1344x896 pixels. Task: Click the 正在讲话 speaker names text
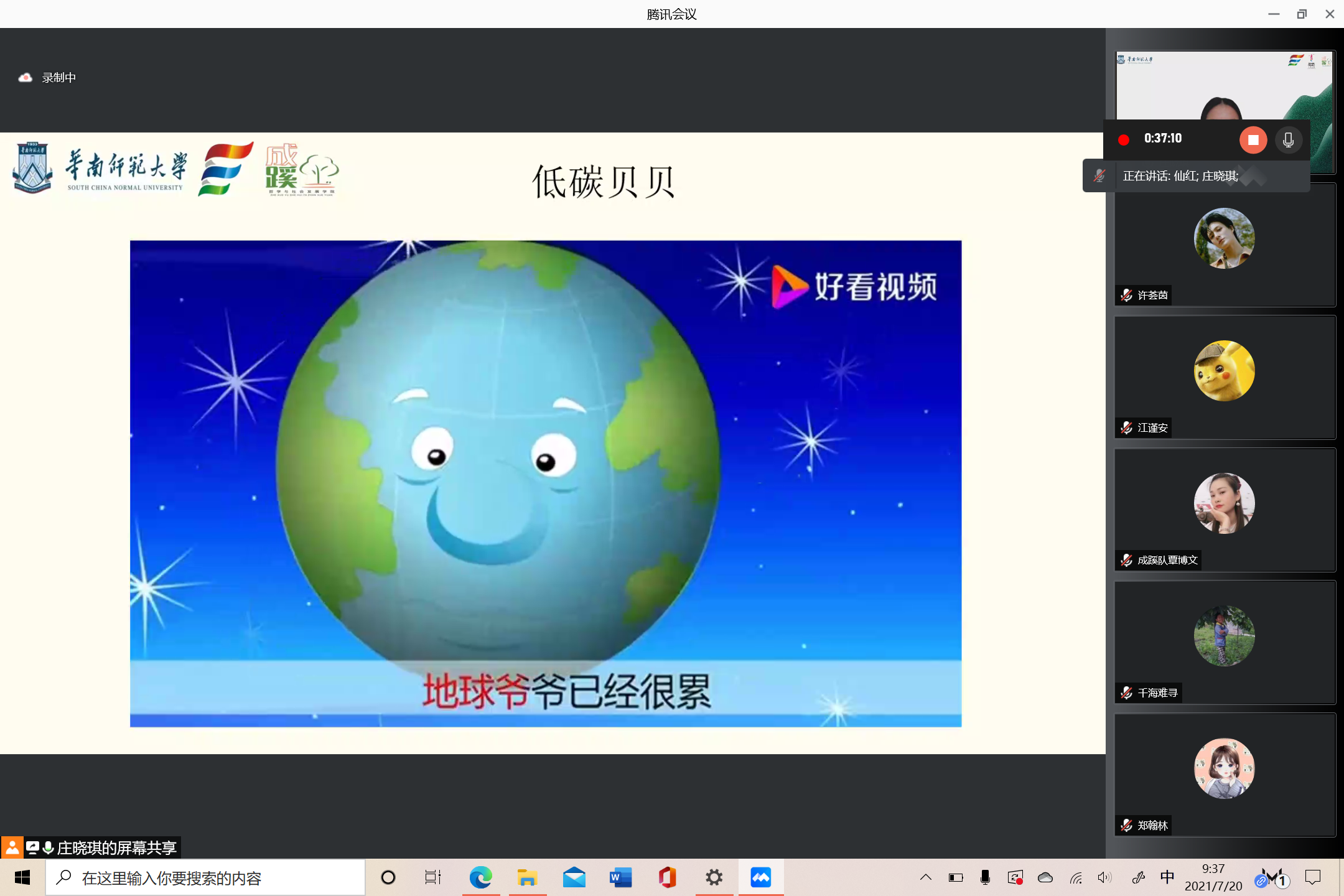[1180, 176]
